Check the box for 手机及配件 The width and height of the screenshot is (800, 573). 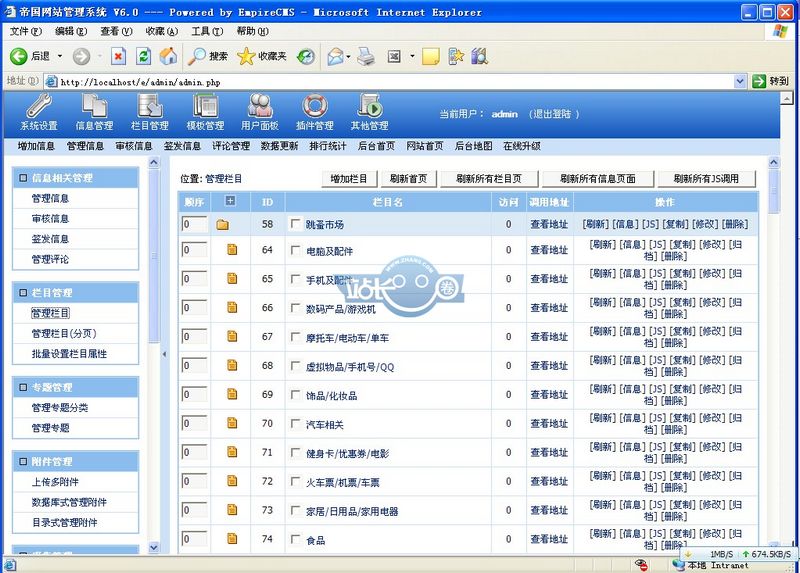295,279
